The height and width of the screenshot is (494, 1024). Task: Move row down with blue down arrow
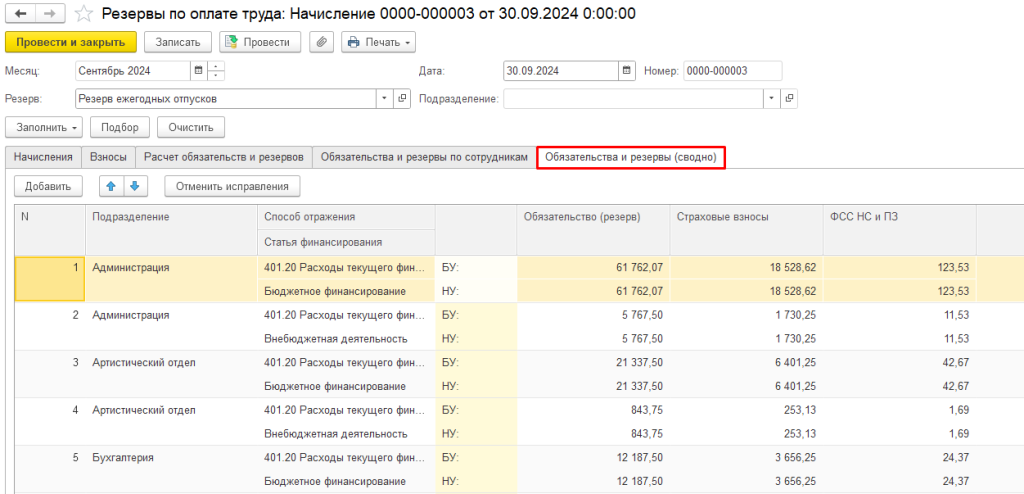point(135,186)
